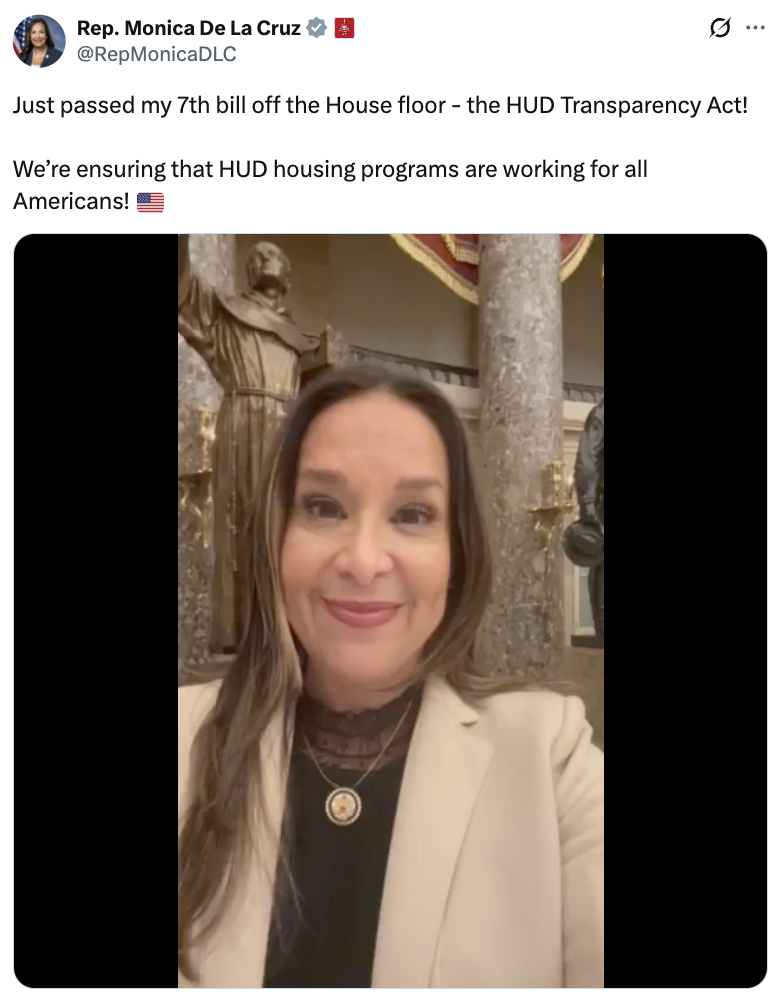Click the word 'Americans!' in the post
Image resolution: width=782 pixels, height=998 pixels.
(x=71, y=201)
